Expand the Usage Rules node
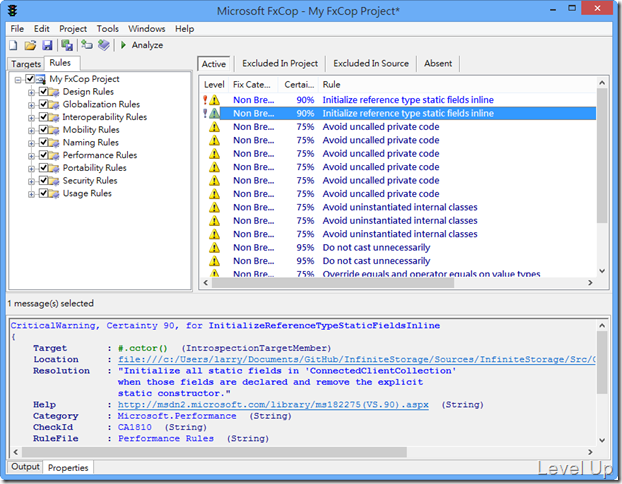622x484 pixels. (x=31, y=194)
